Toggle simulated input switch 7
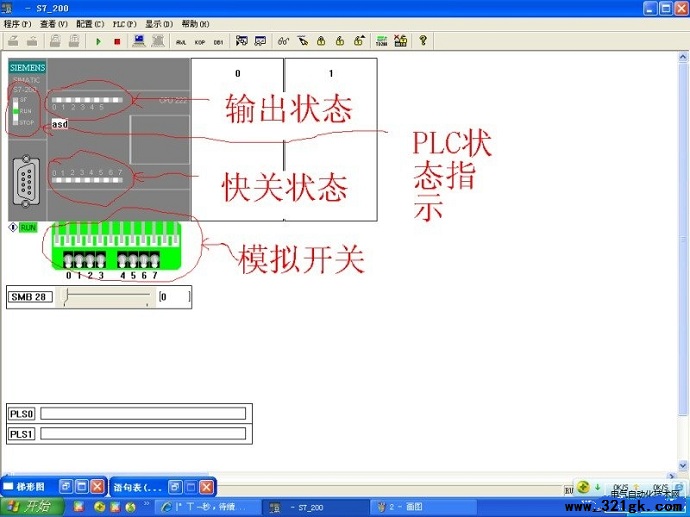Viewport: 690px width, 517px height. point(154,260)
